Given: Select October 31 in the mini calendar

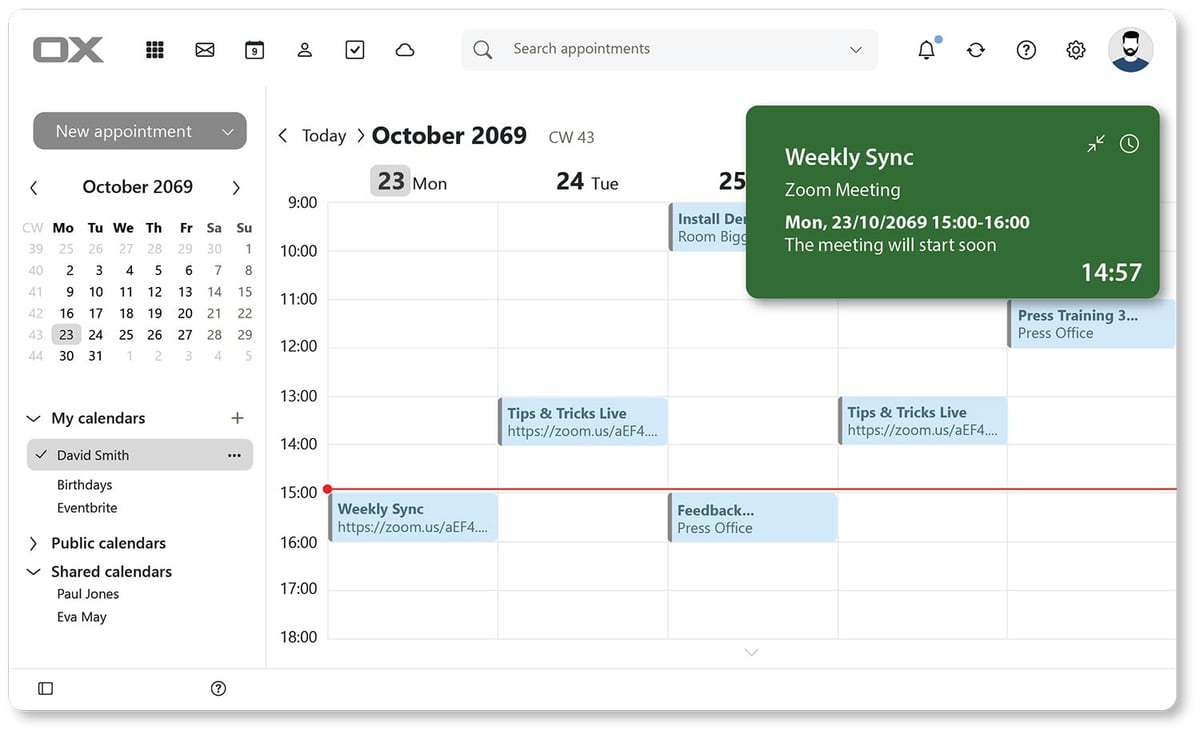Looking at the screenshot, I should 94,355.
